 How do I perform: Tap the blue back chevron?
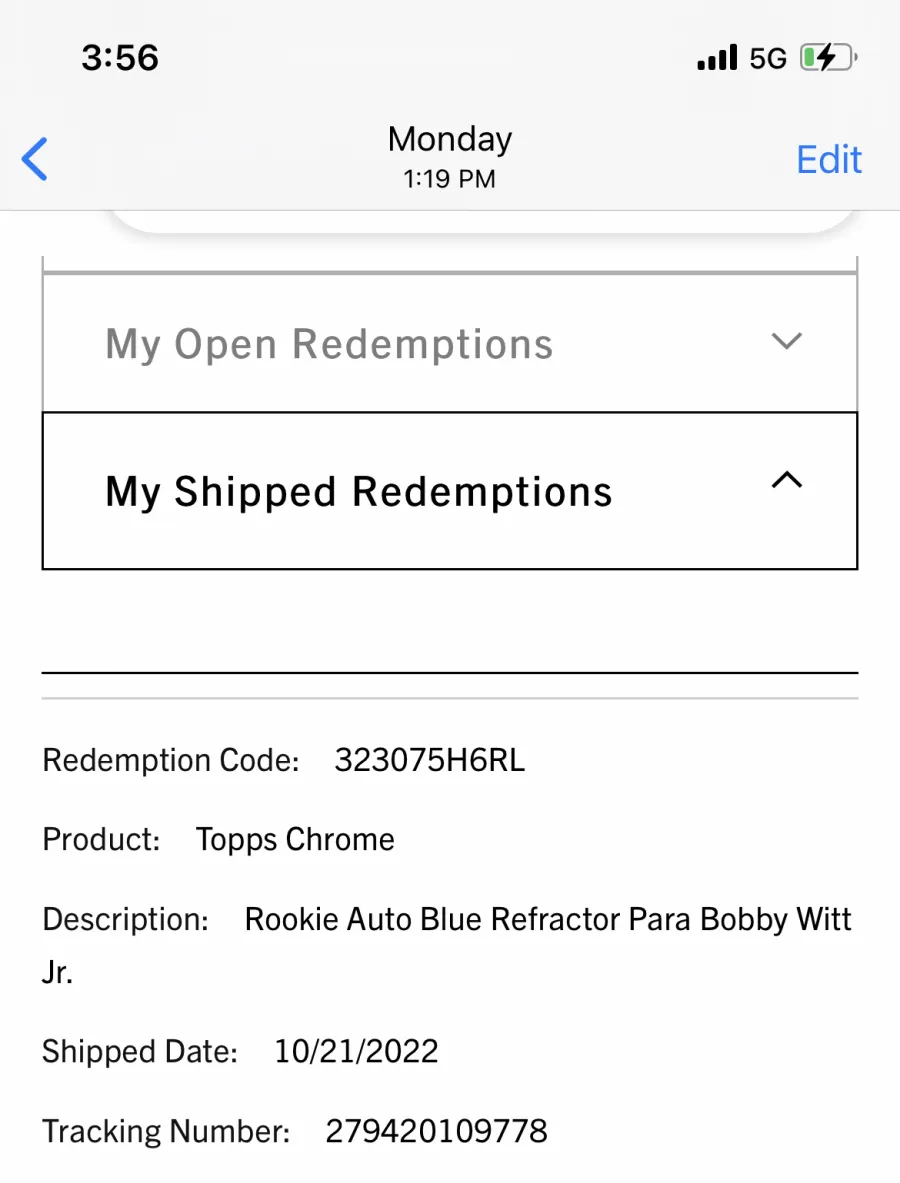click(35, 159)
